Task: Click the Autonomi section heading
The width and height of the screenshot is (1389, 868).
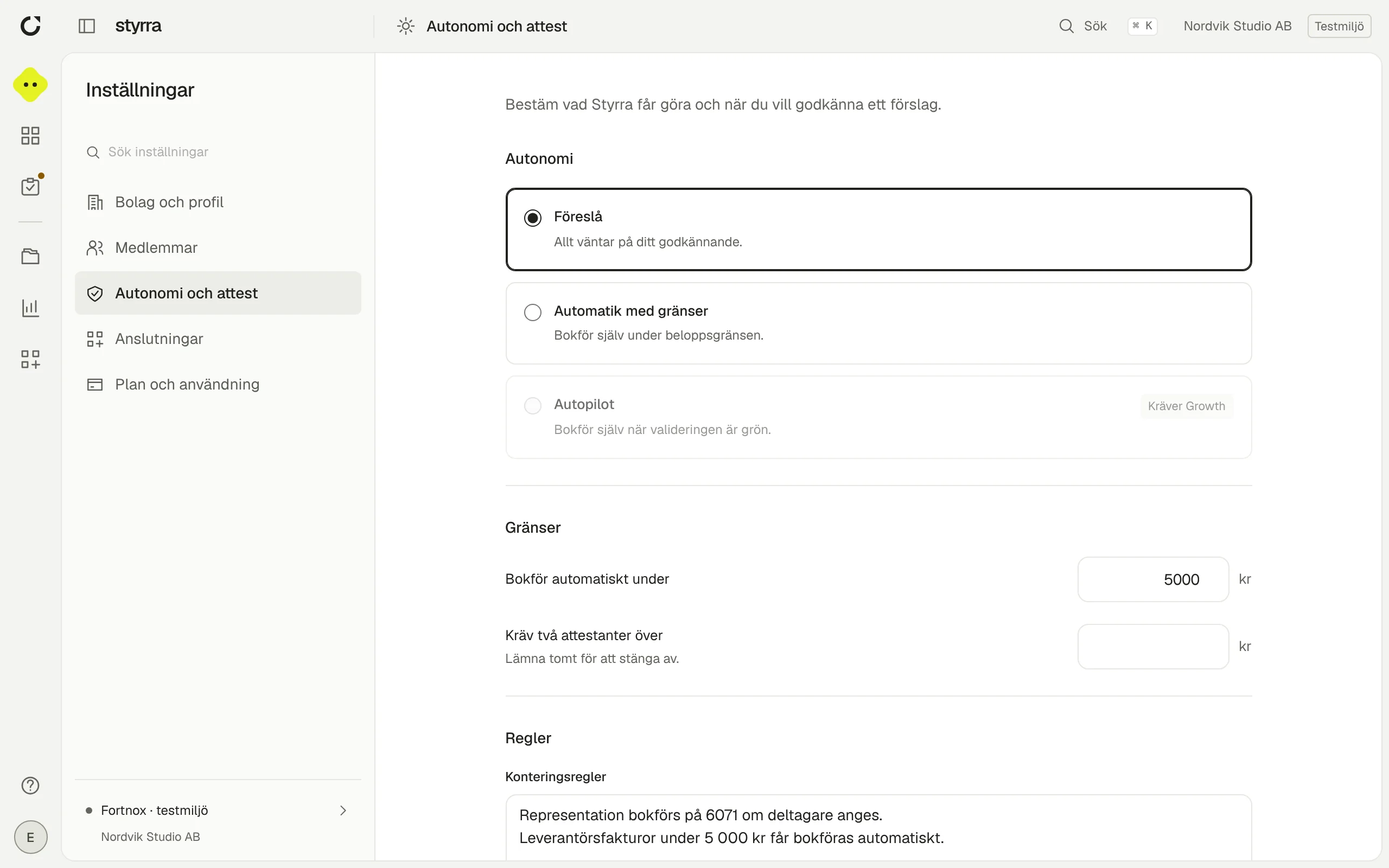Action: (x=539, y=158)
